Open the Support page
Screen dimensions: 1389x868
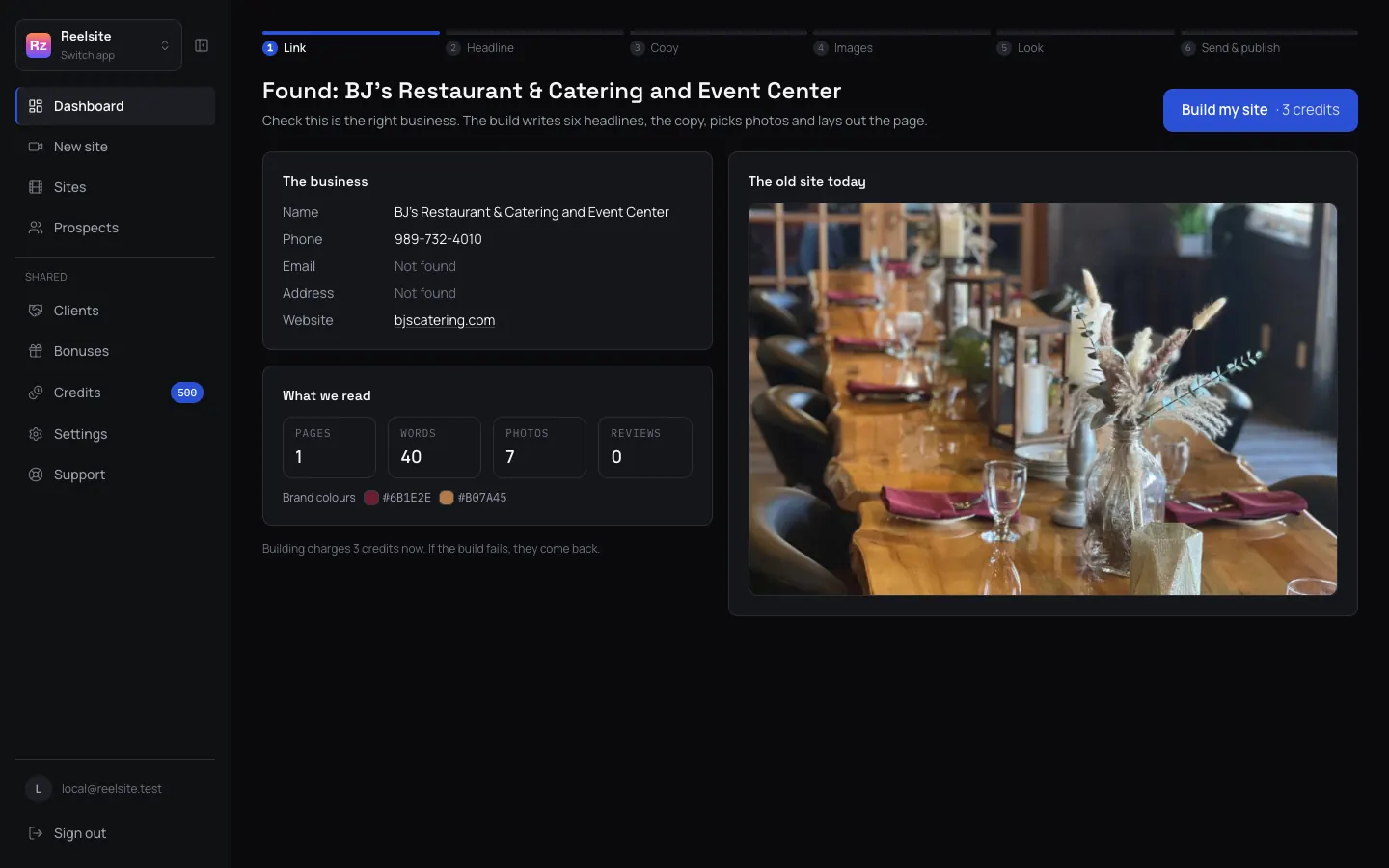115,475
